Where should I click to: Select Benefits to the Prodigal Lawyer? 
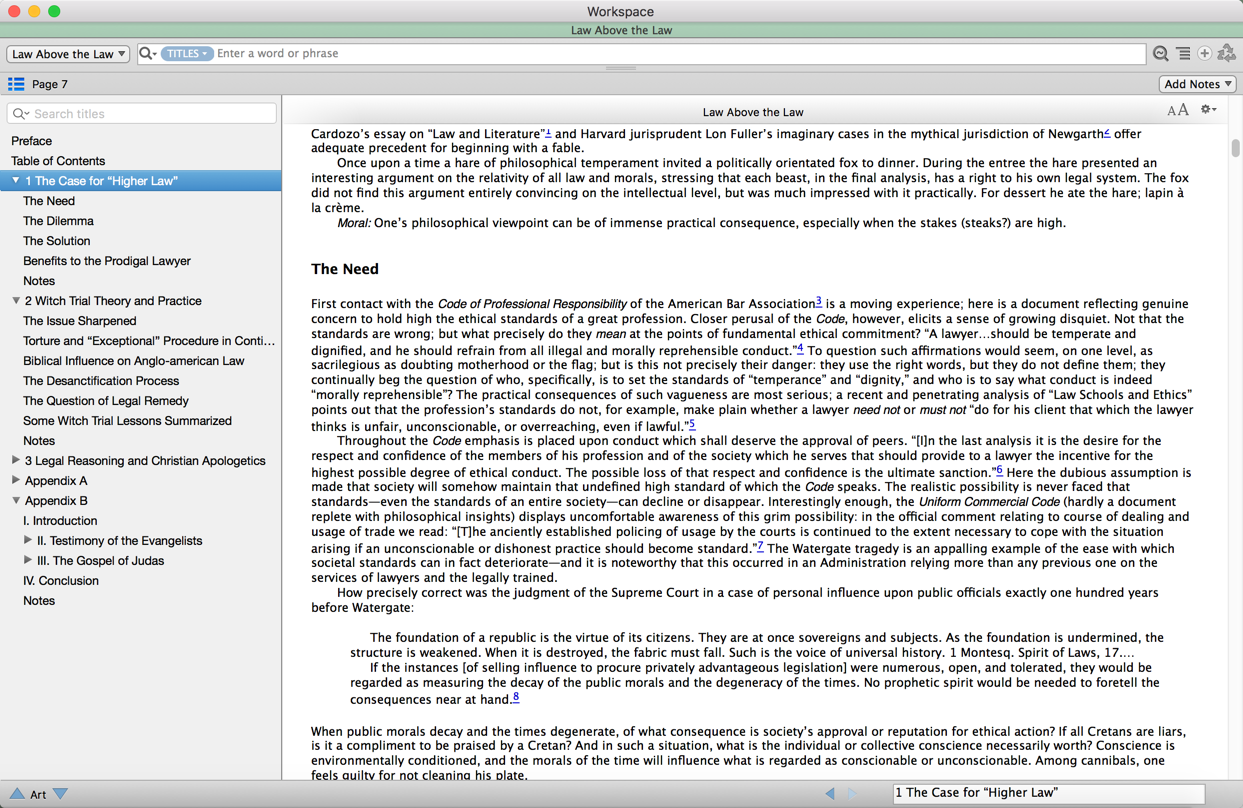[x=107, y=261]
